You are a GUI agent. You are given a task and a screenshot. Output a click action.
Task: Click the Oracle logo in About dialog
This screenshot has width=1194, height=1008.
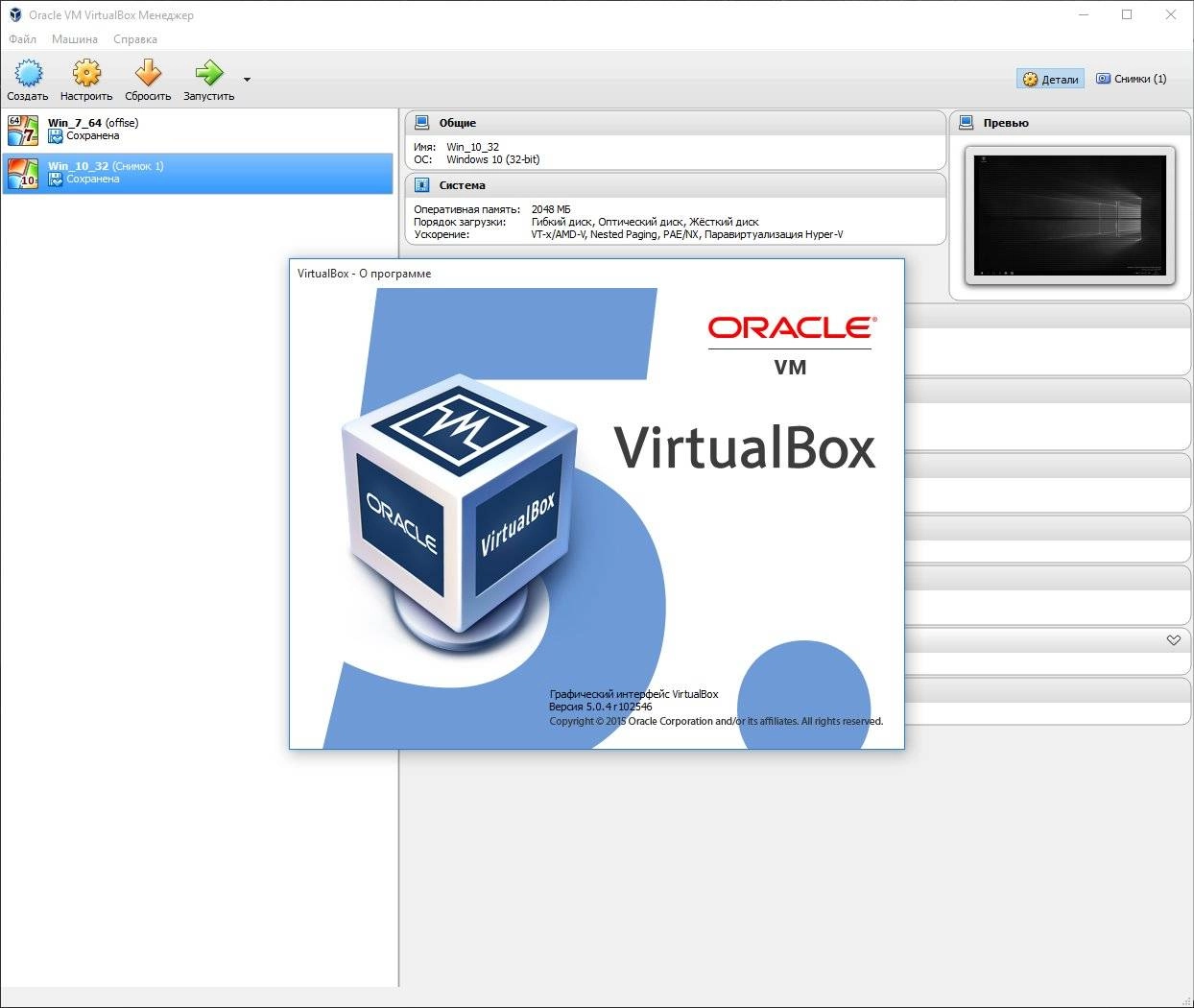point(792,327)
